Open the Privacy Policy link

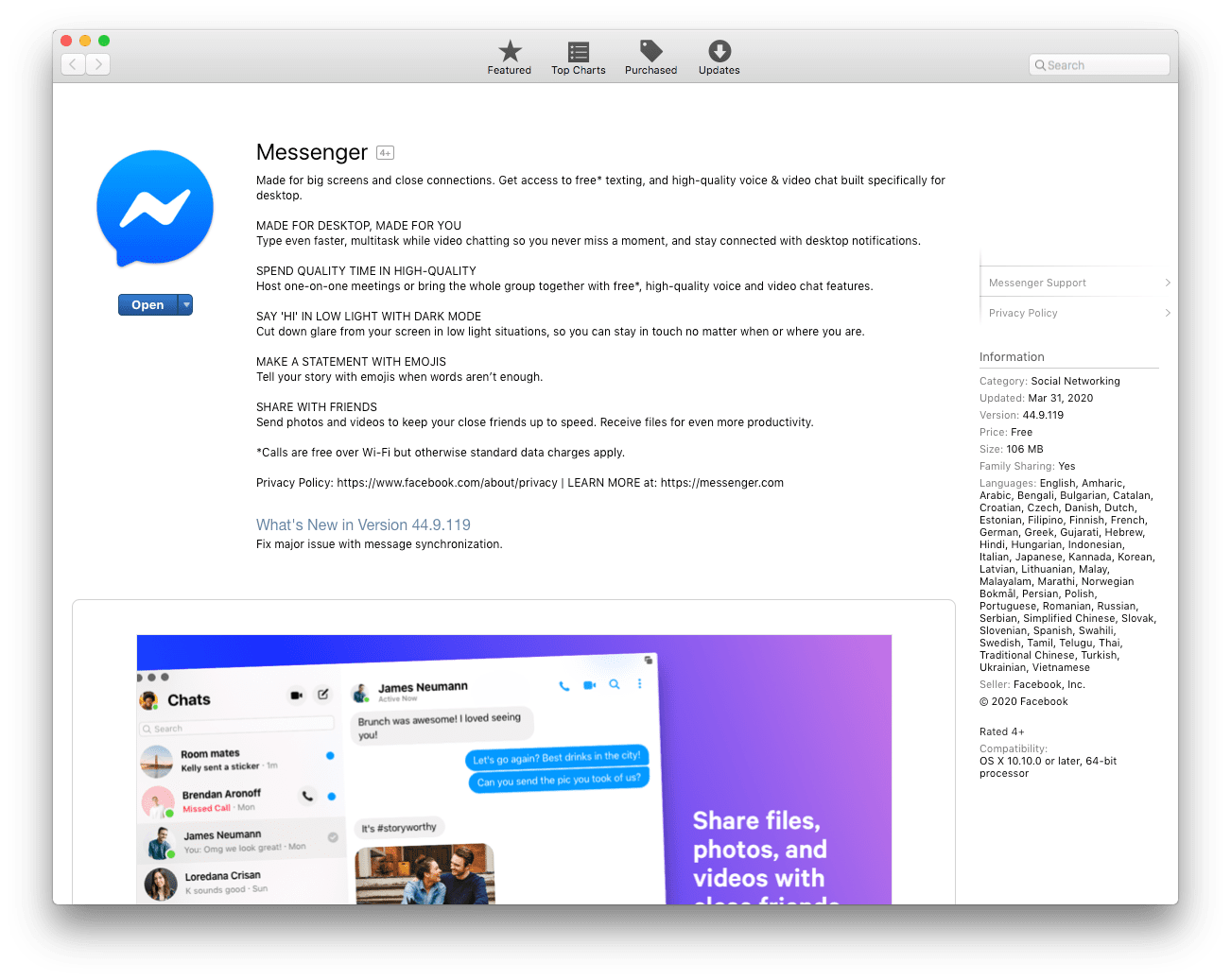(x=1023, y=313)
